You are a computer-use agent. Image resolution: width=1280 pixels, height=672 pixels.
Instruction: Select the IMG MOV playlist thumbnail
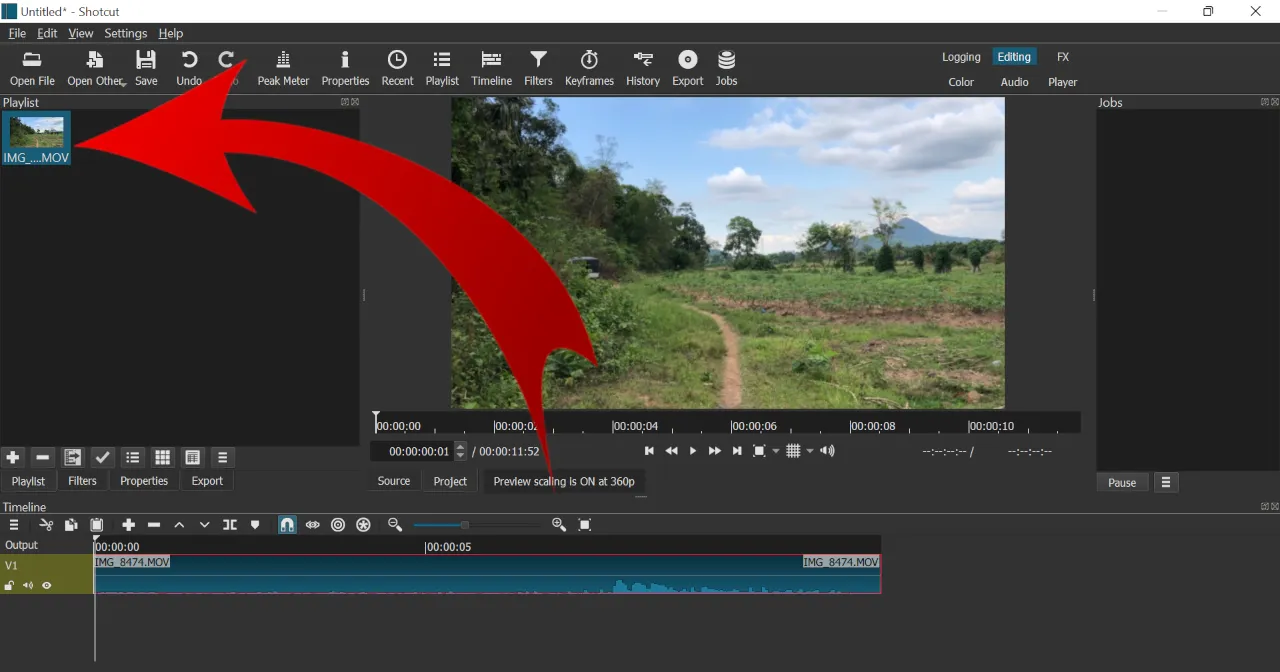tap(36, 138)
